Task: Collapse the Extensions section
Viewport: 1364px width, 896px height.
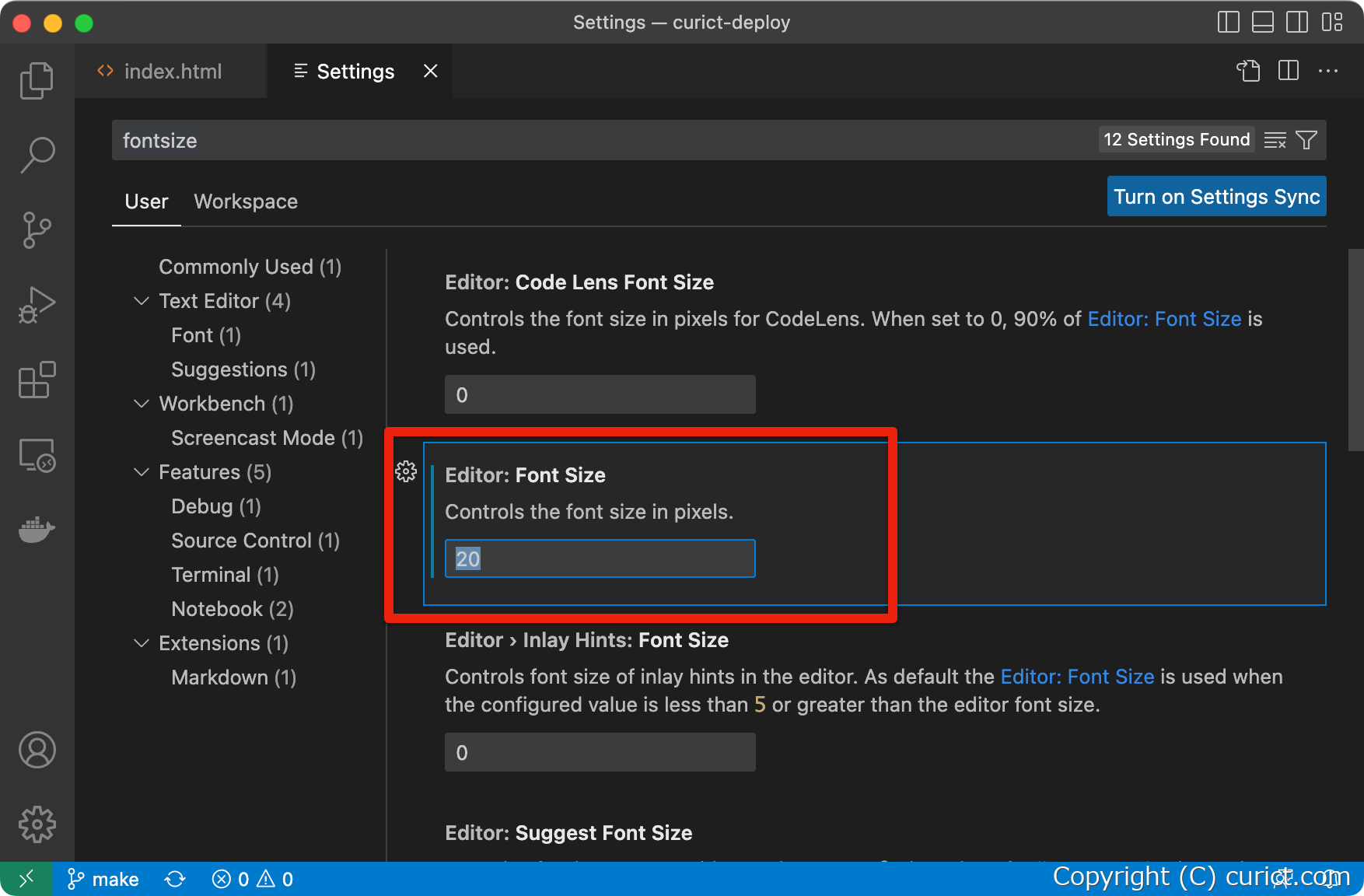Action: [x=142, y=643]
